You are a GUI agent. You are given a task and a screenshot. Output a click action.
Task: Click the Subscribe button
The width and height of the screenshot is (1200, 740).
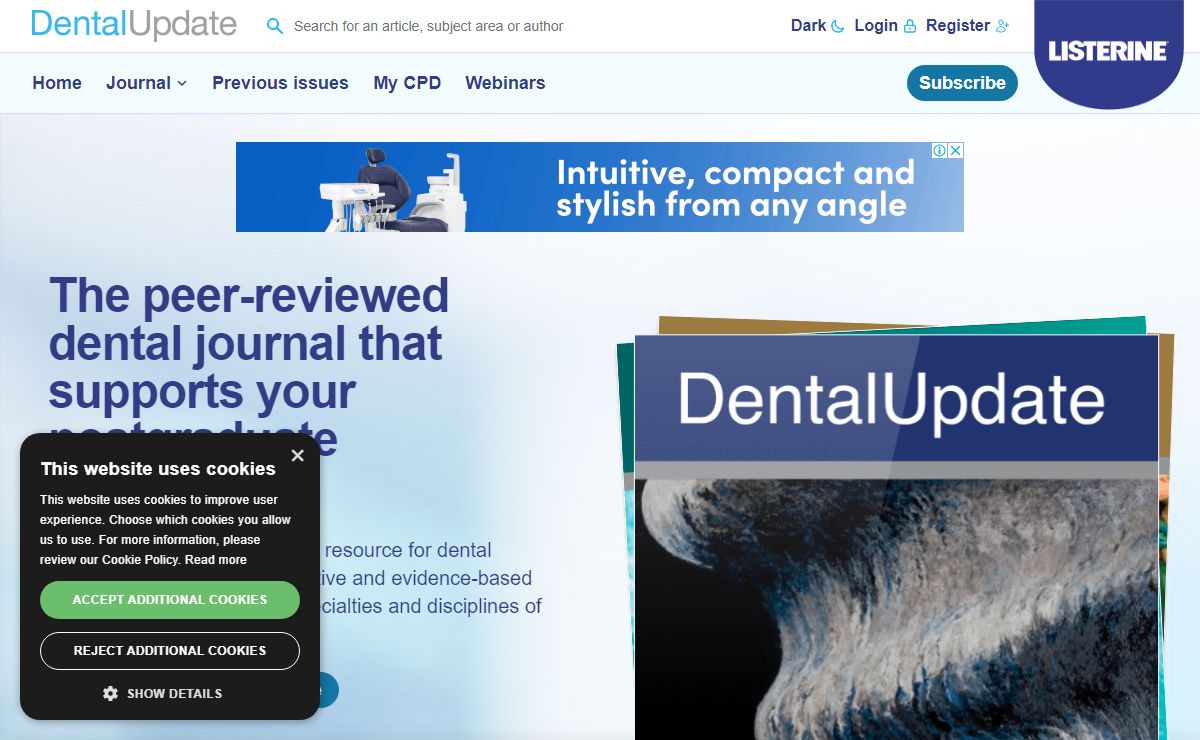tap(962, 83)
